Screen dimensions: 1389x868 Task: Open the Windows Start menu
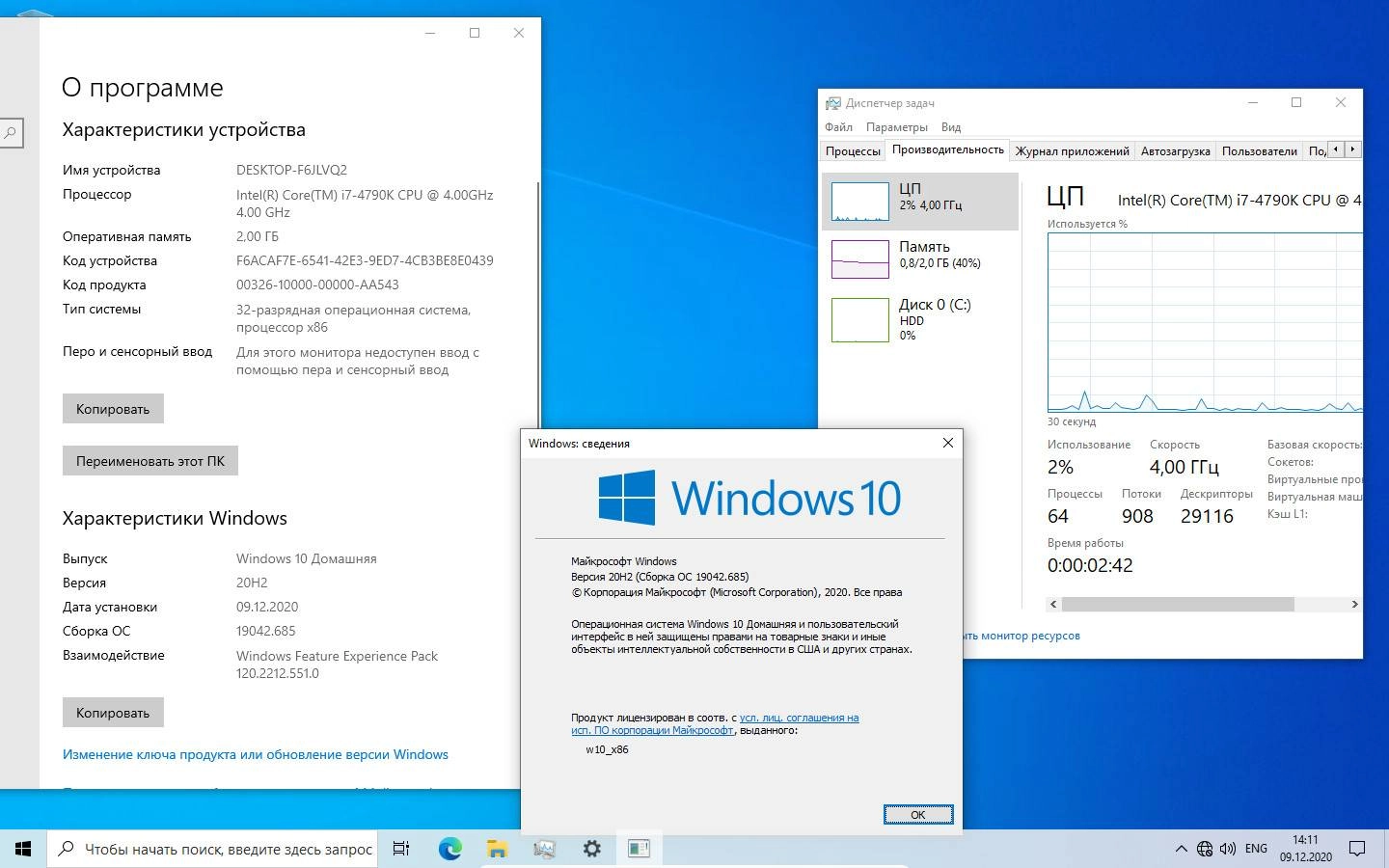pos(23,849)
